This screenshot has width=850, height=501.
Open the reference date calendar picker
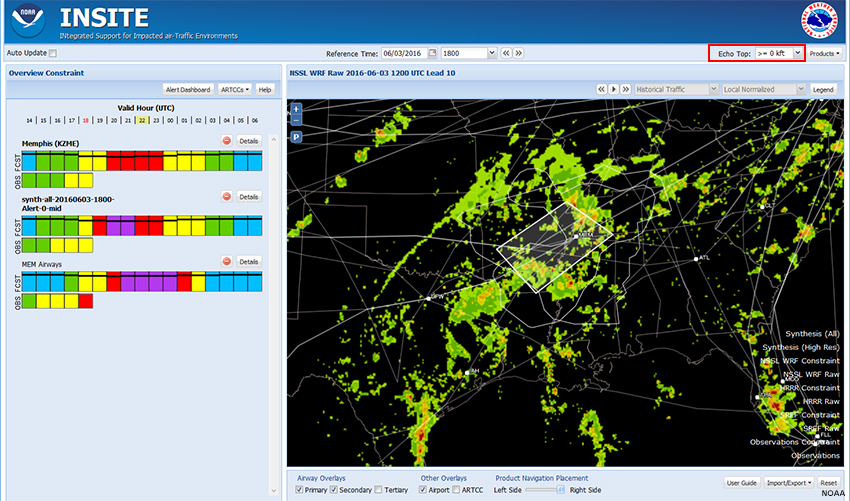(x=433, y=53)
